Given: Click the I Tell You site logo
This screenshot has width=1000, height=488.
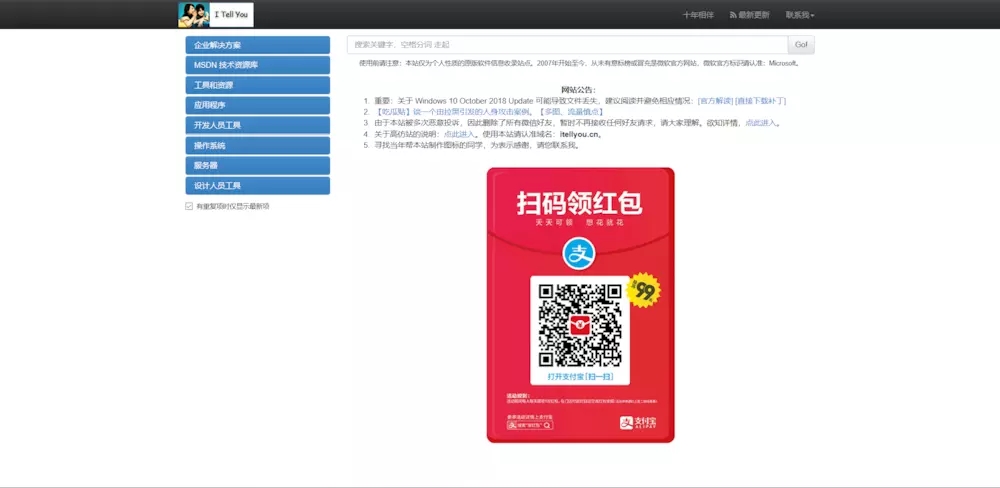Looking at the screenshot, I should point(216,15).
